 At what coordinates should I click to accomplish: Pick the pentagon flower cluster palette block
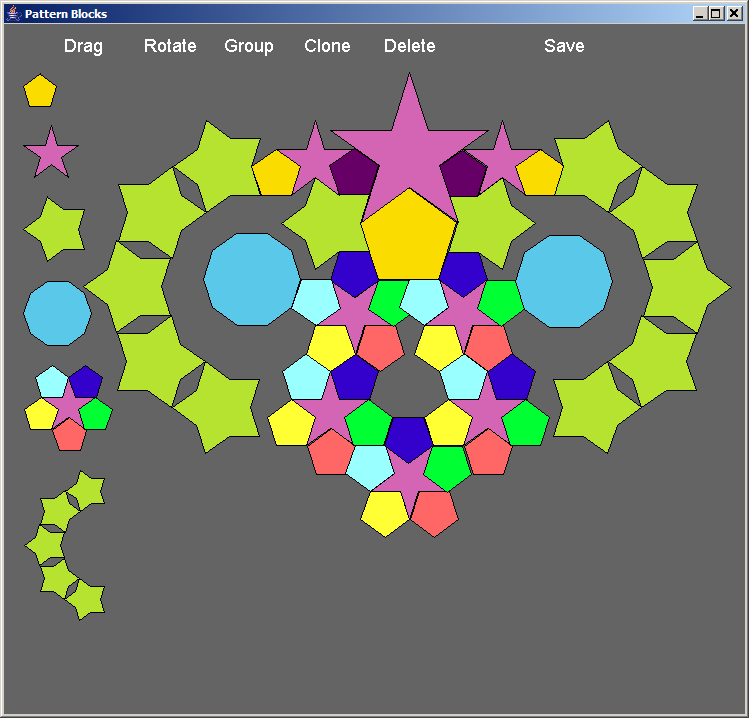point(69,408)
